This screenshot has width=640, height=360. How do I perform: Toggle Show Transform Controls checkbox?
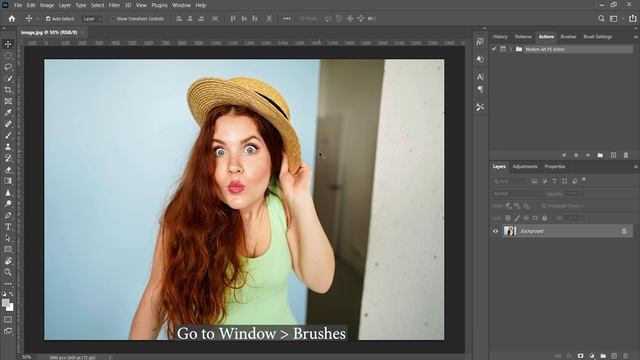click(x=113, y=19)
